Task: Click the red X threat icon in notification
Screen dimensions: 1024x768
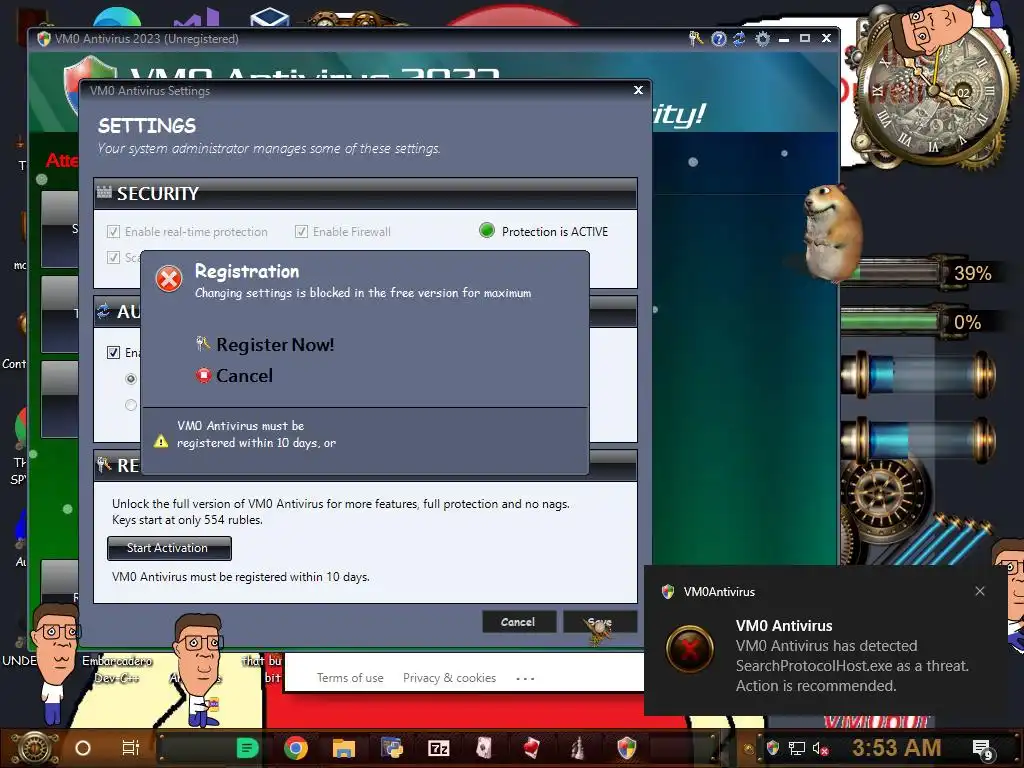Action: pos(690,649)
